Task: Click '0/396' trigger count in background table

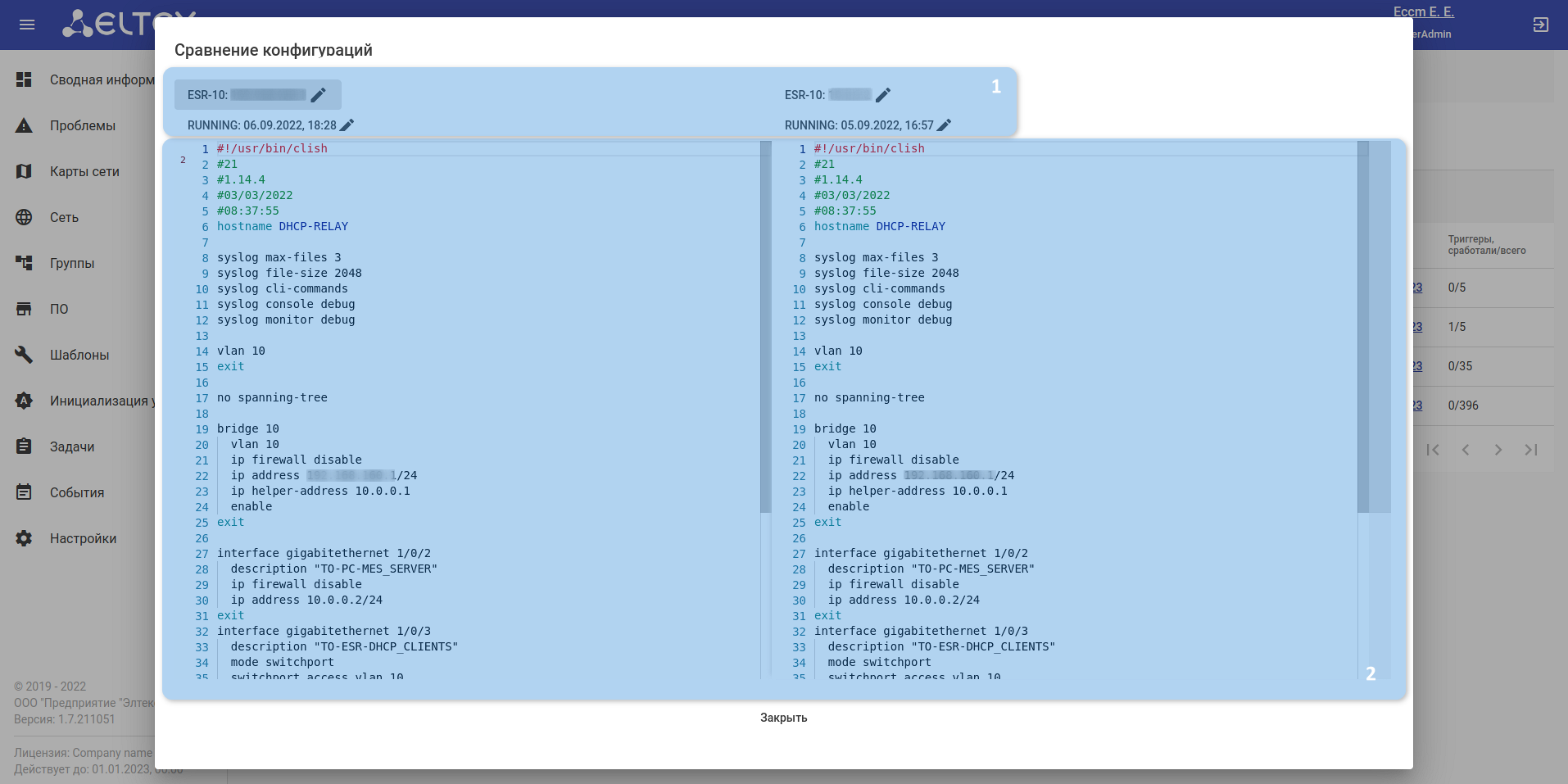Action: tap(1463, 406)
